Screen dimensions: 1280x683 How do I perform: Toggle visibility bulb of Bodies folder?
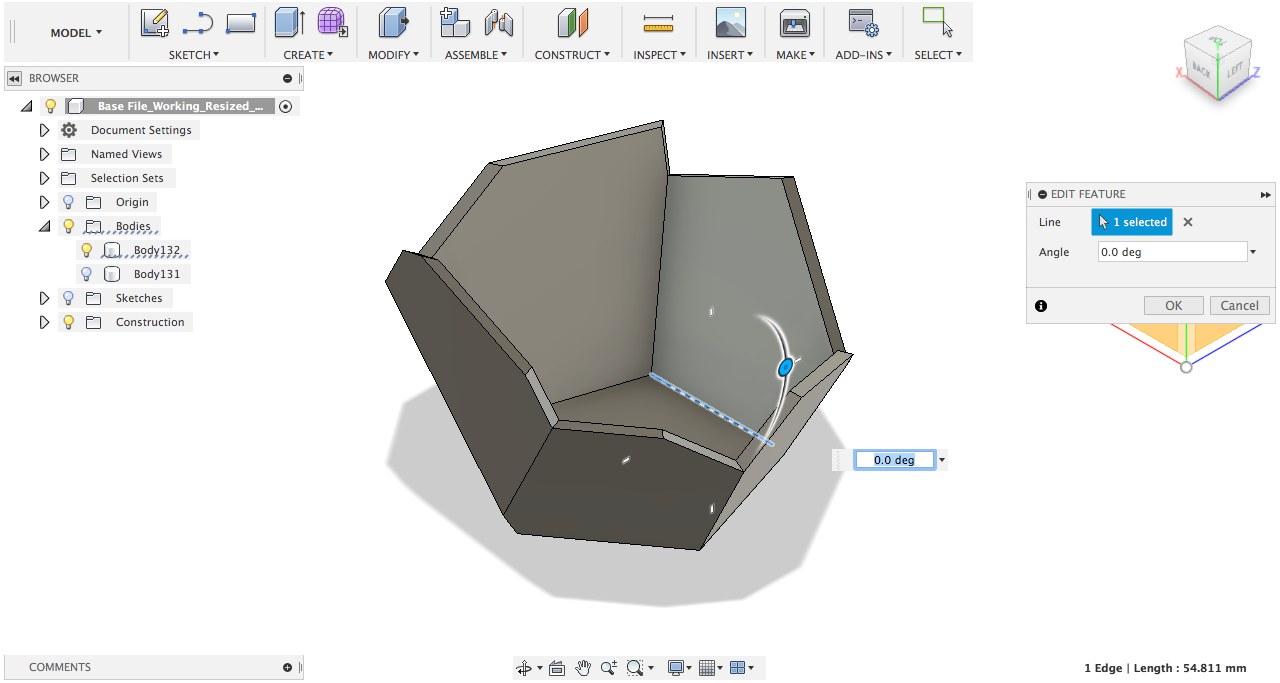tap(69, 226)
